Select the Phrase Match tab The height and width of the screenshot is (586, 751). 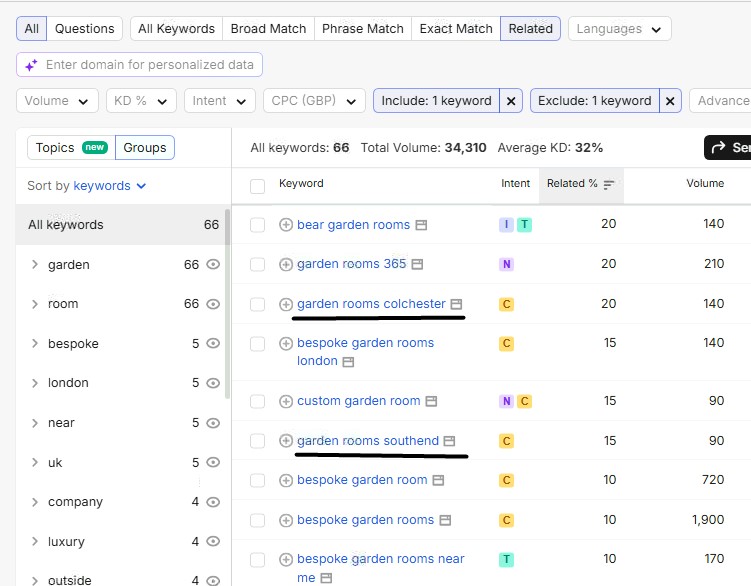(363, 29)
